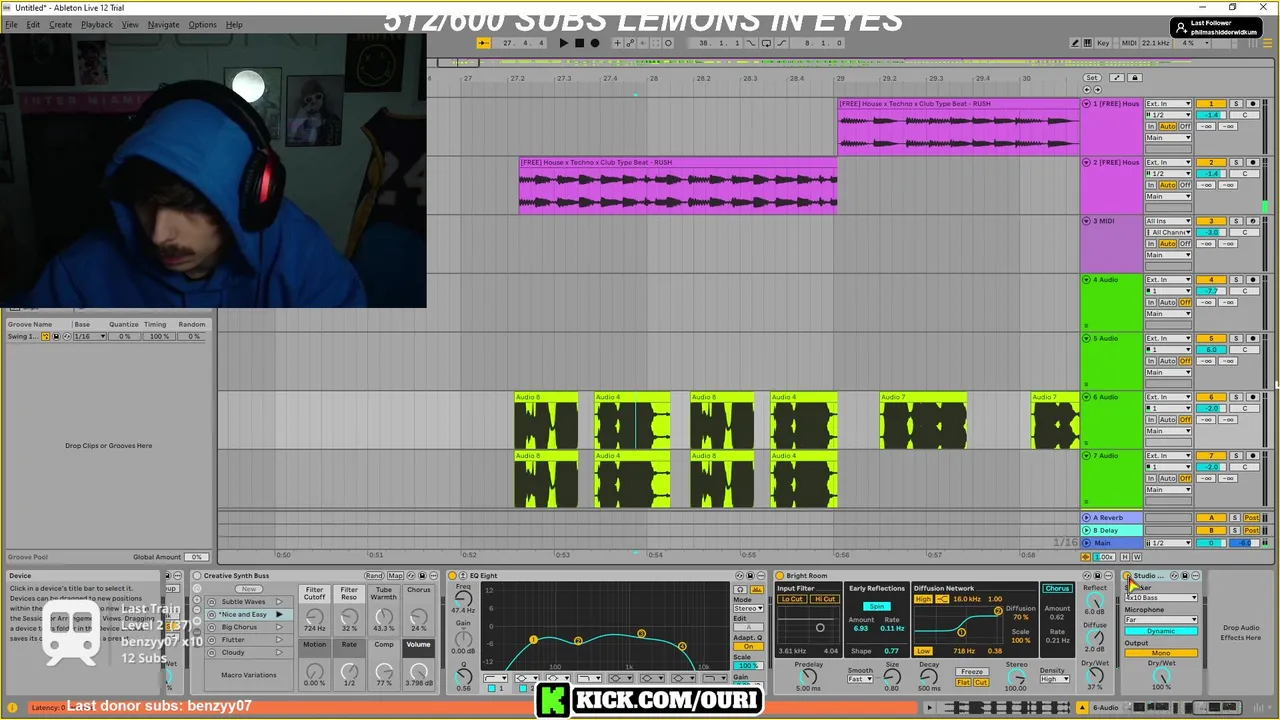1280x720 pixels.
Task: Start playback with the Play button
Action: pos(564,43)
